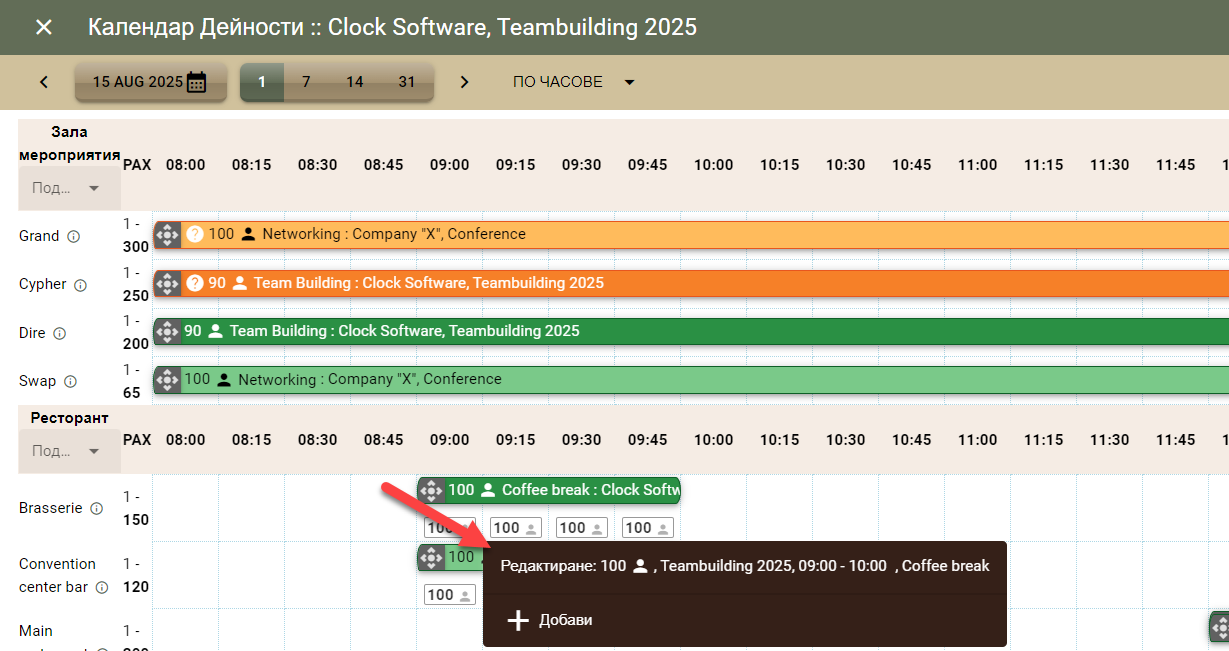Open the date picker showing 15 AUG 2025
The width and height of the screenshot is (1229, 651).
pos(150,82)
